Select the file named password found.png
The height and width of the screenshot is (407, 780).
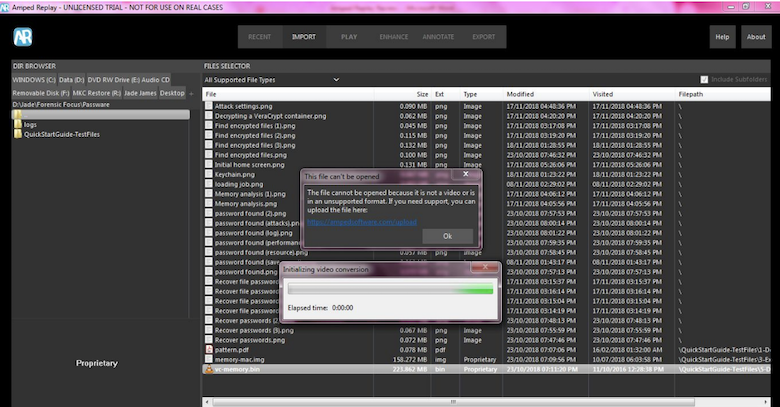(x=246, y=272)
